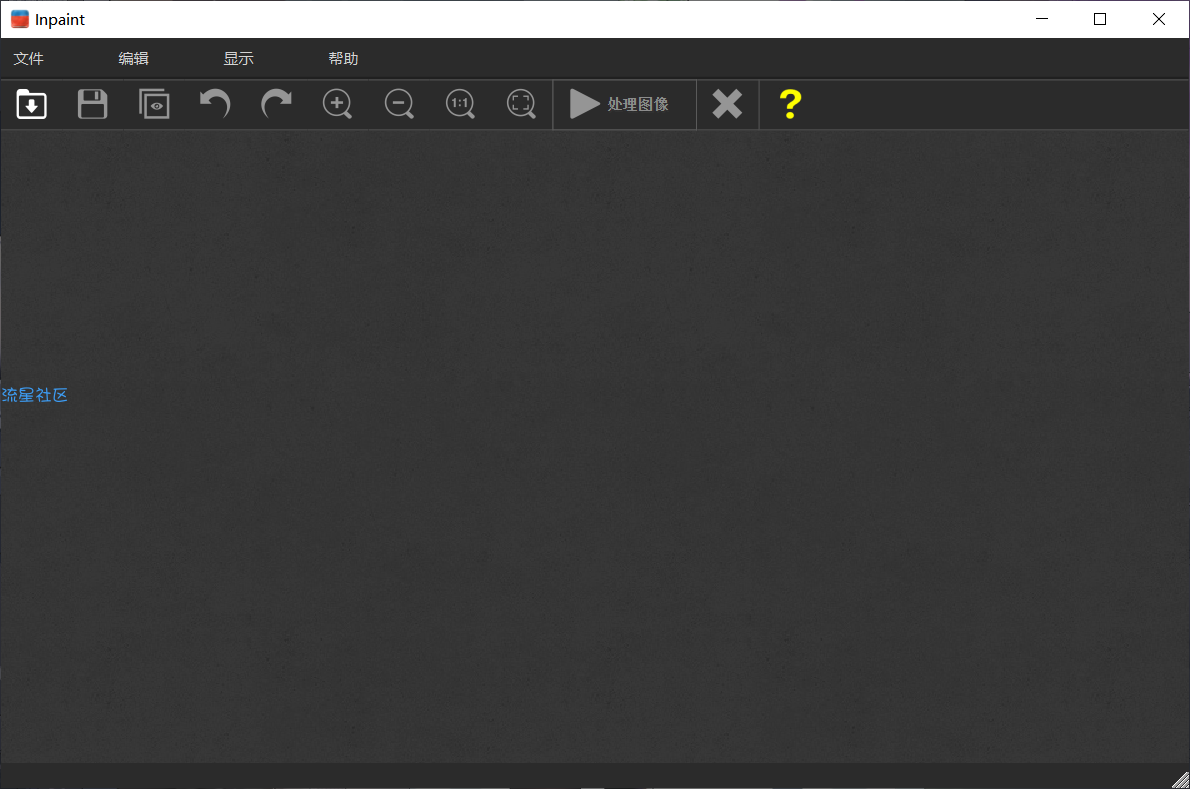Click the X cancel icon in the toolbar
Image resolution: width=1190 pixels, height=789 pixels.
pos(727,104)
